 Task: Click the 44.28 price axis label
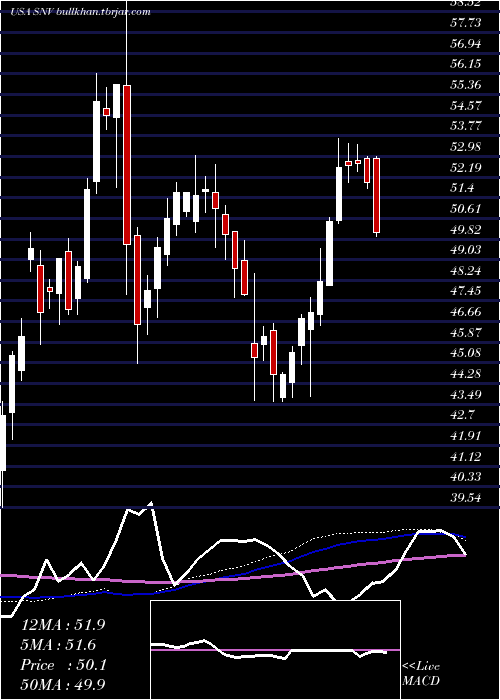click(x=465, y=374)
